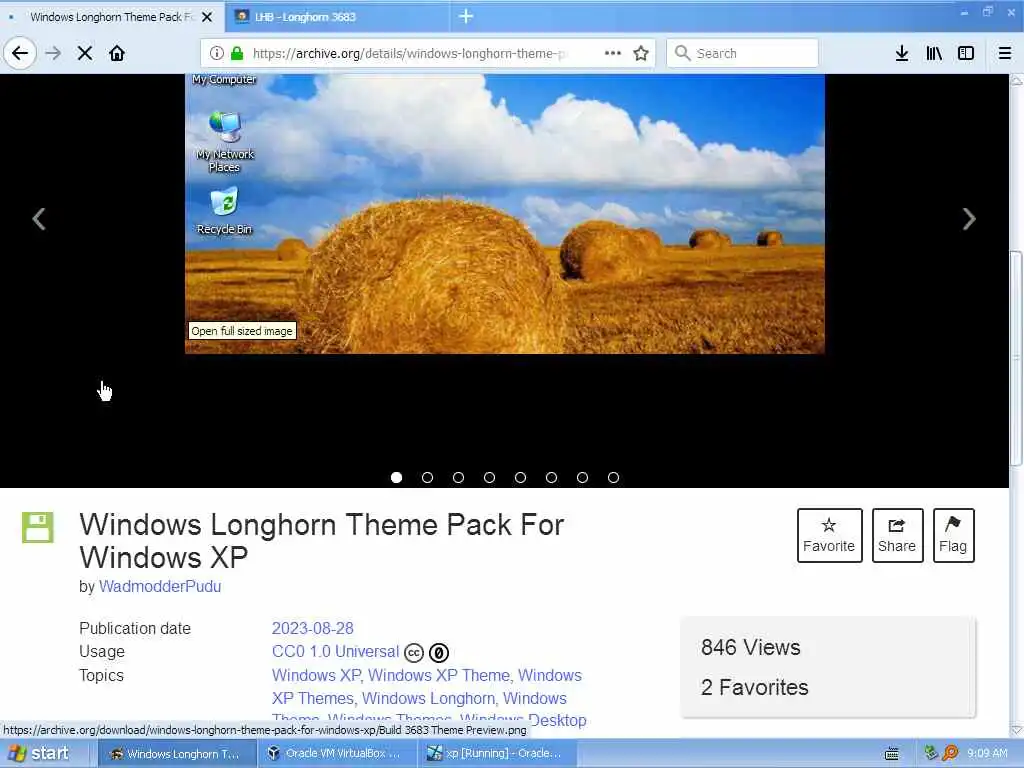Image resolution: width=1024 pixels, height=768 pixels.
Task: Click the orange magnifier tray icon
Action: pos(950,754)
